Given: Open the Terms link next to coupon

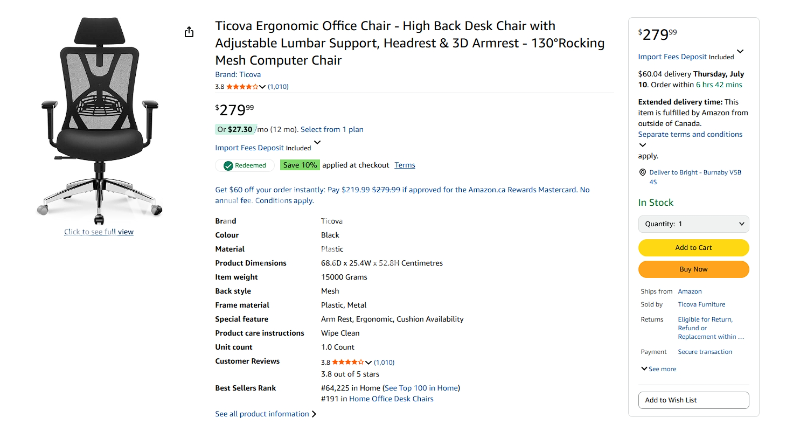Looking at the screenshot, I should (404, 165).
